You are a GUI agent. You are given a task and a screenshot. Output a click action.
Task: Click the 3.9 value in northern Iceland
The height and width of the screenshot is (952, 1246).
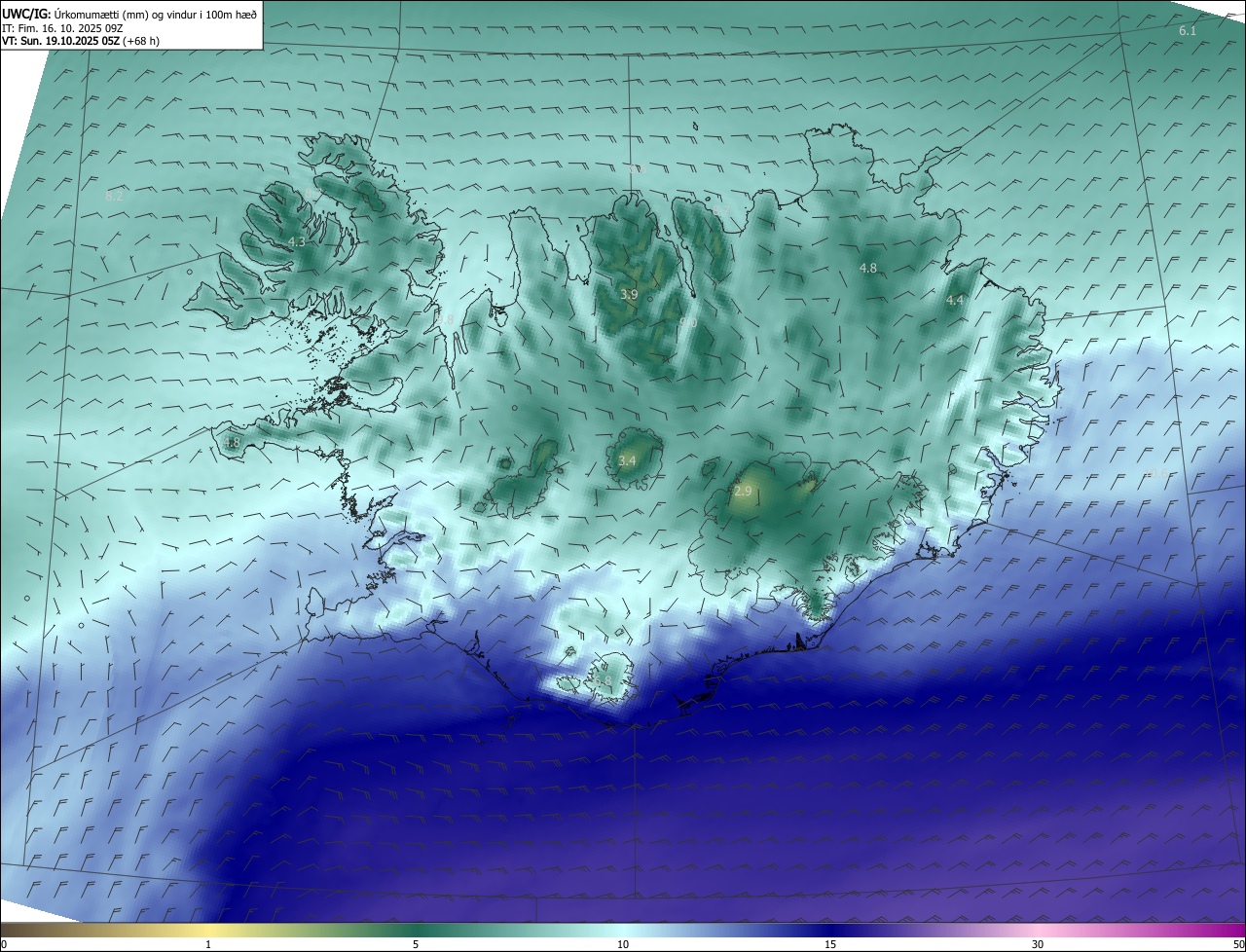(629, 294)
